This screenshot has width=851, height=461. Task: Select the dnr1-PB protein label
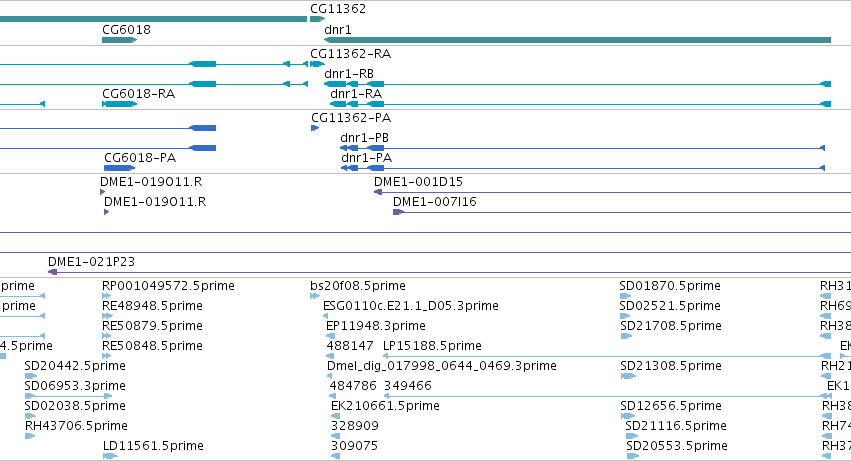(x=364, y=137)
